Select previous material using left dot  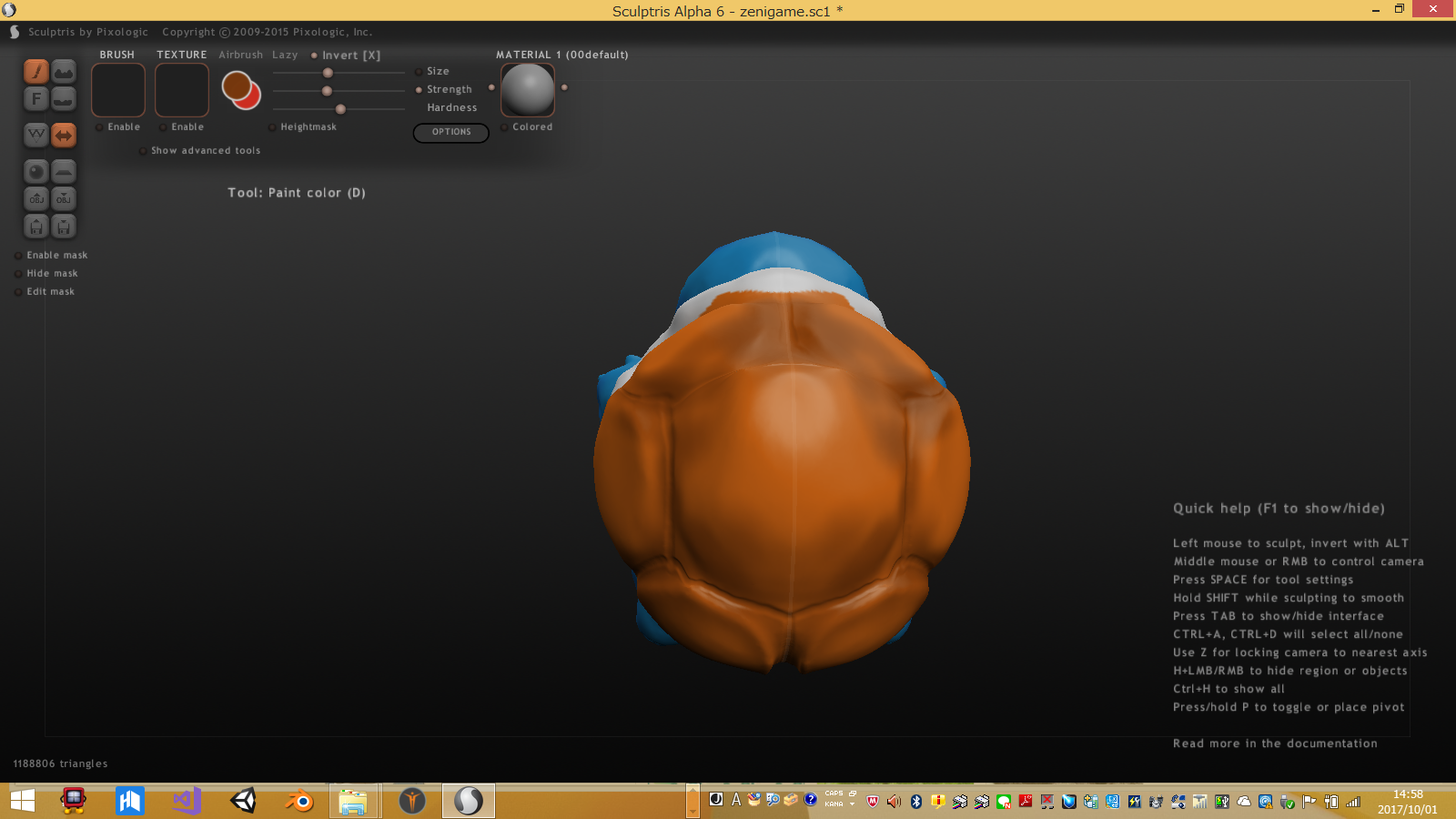coord(491,87)
